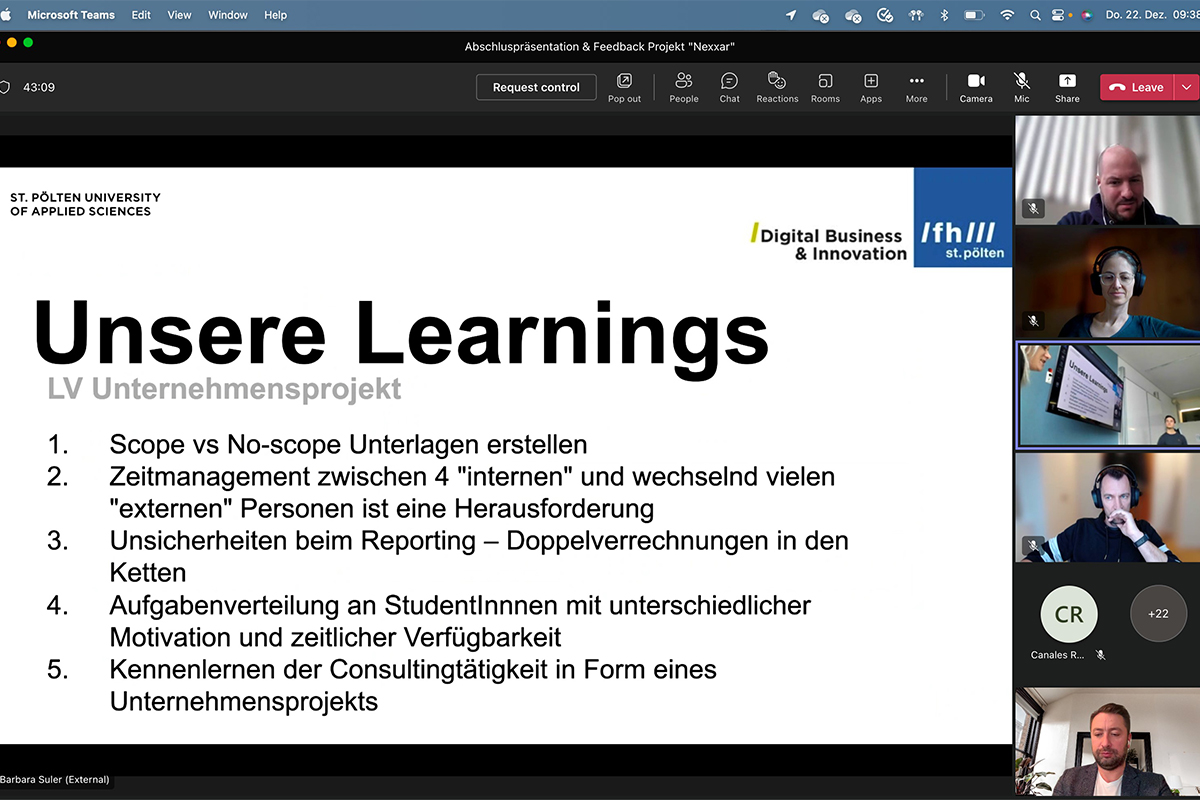Viewport: 1200px width, 800px height.
Task: Expand the Leave options dropdown arrow
Action: (x=1186, y=87)
